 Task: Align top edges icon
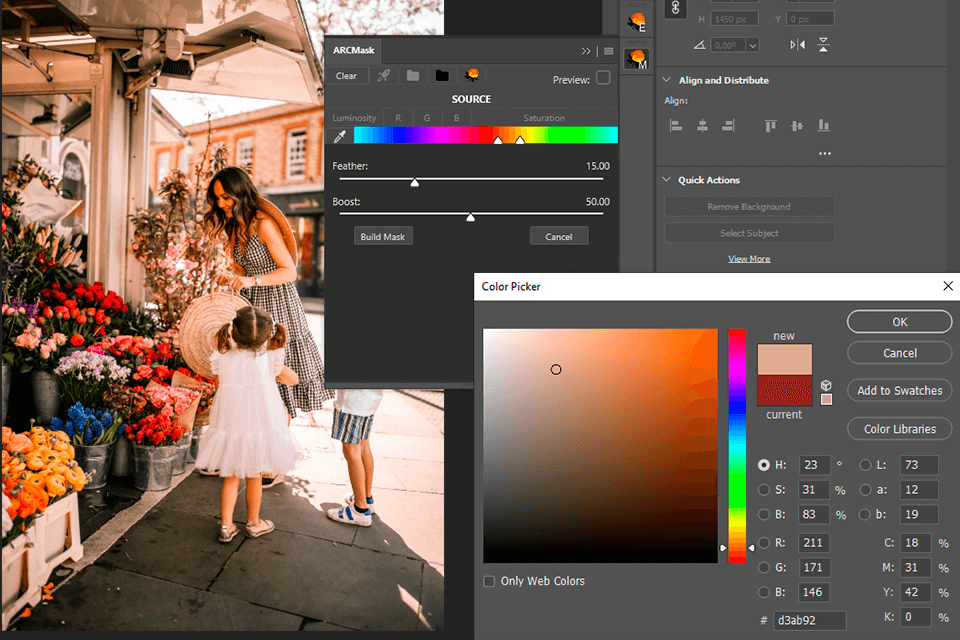[770, 126]
